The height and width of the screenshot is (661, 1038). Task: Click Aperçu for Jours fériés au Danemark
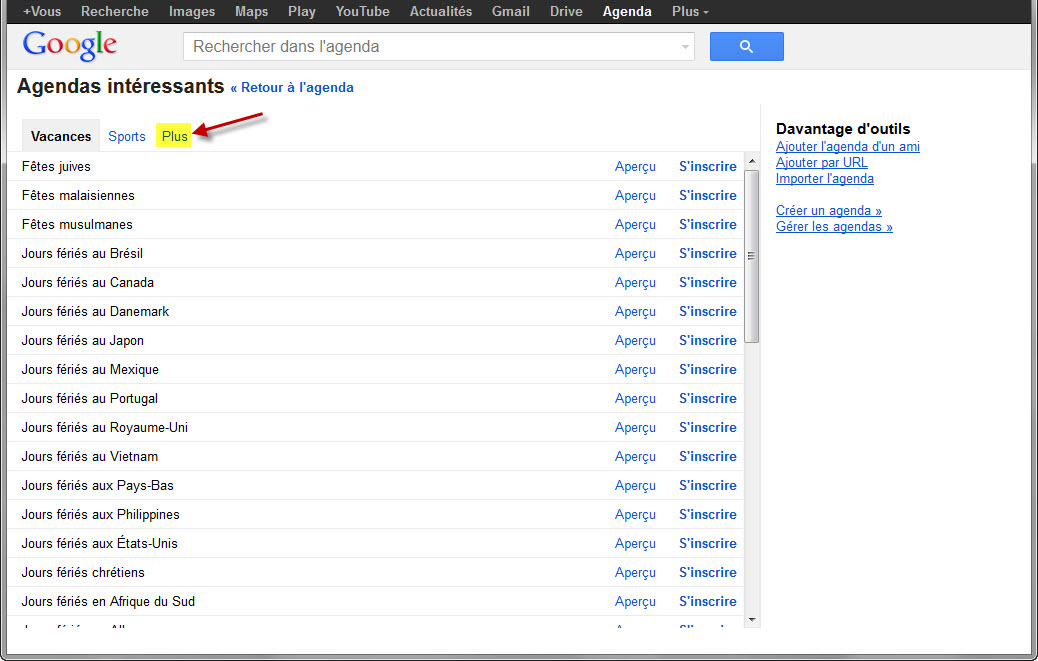click(636, 312)
